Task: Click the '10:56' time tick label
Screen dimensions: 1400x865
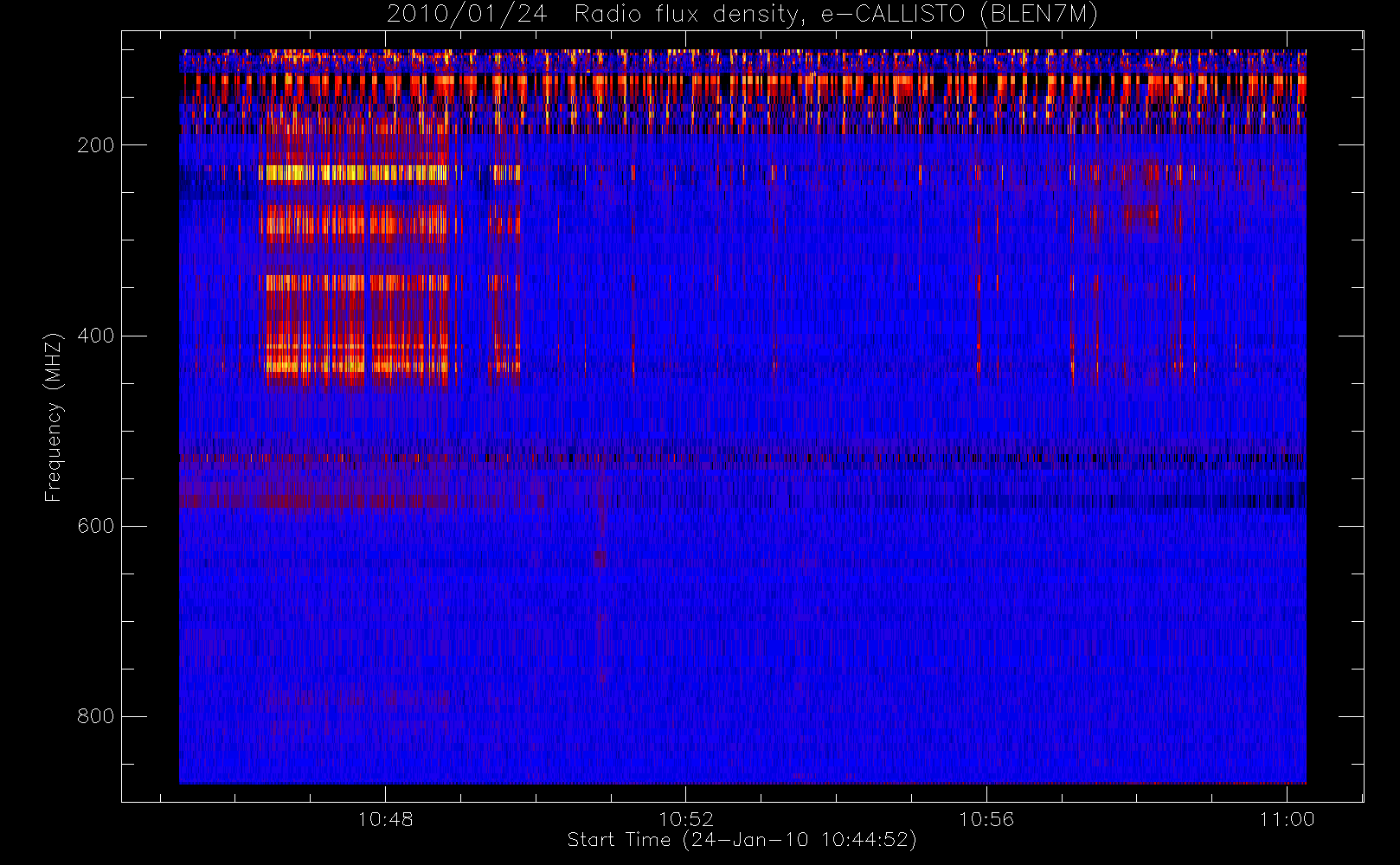Action: (x=986, y=819)
